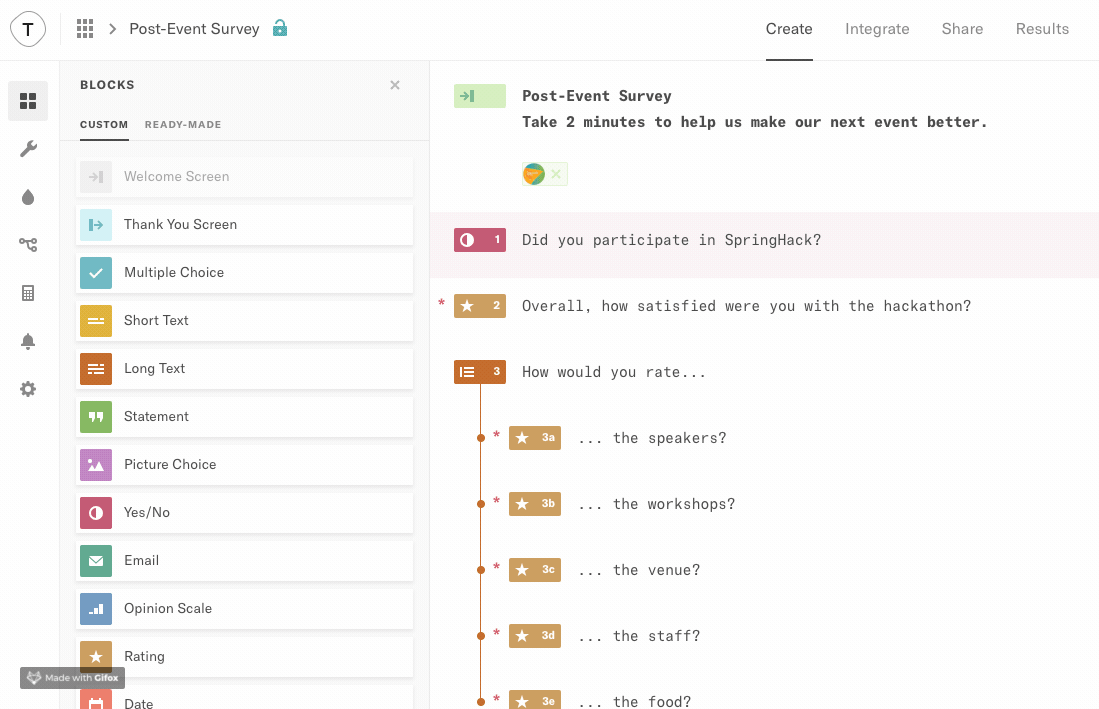Image resolution: width=1099 pixels, height=709 pixels.
Task: Click the user avatar 'T' circle
Action: click(x=28, y=29)
